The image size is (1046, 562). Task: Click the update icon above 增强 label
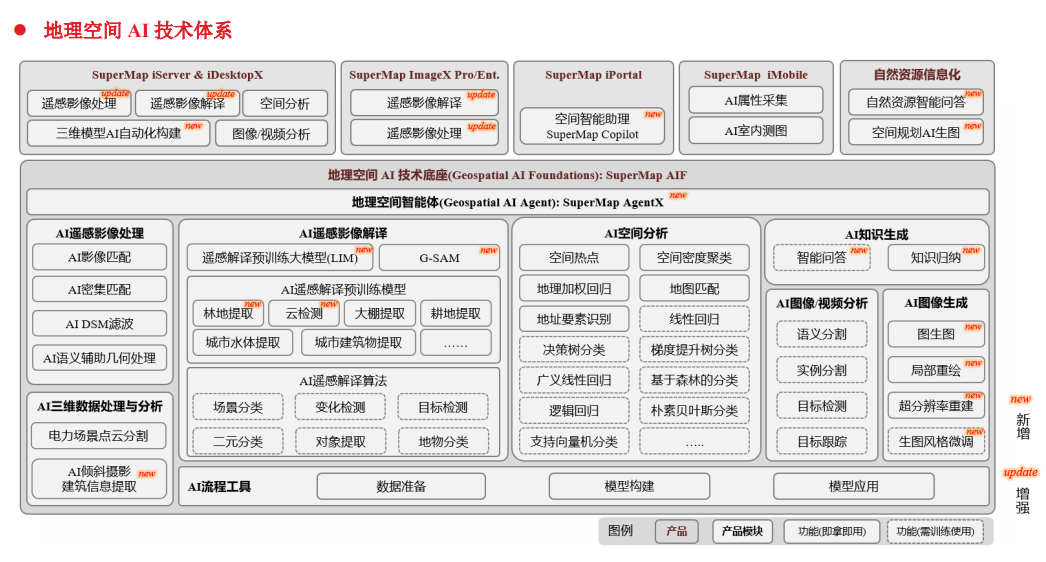(1021, 472)
